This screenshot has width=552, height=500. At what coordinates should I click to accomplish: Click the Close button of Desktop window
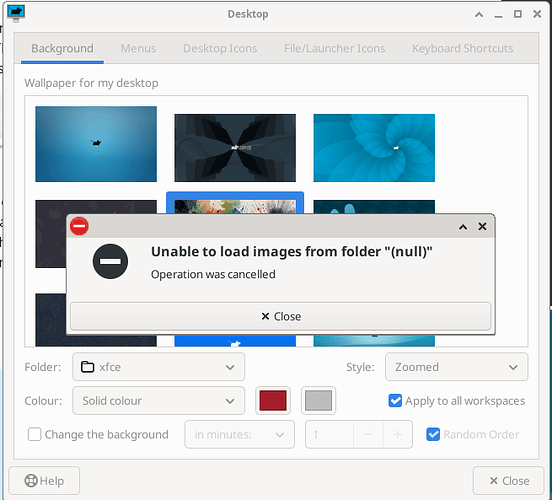[x=509, y=481]
